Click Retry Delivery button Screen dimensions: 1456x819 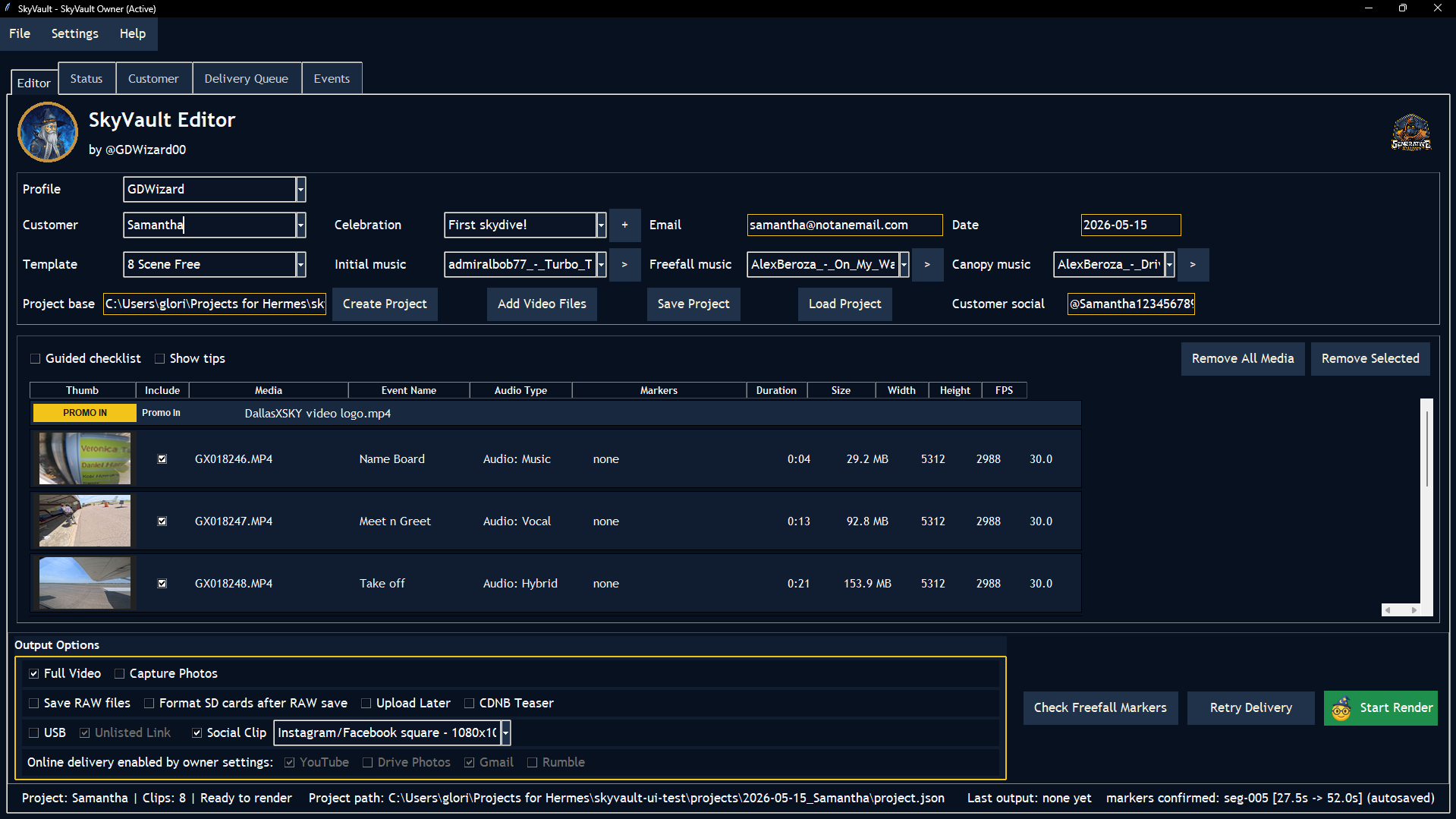point(1250,707)
